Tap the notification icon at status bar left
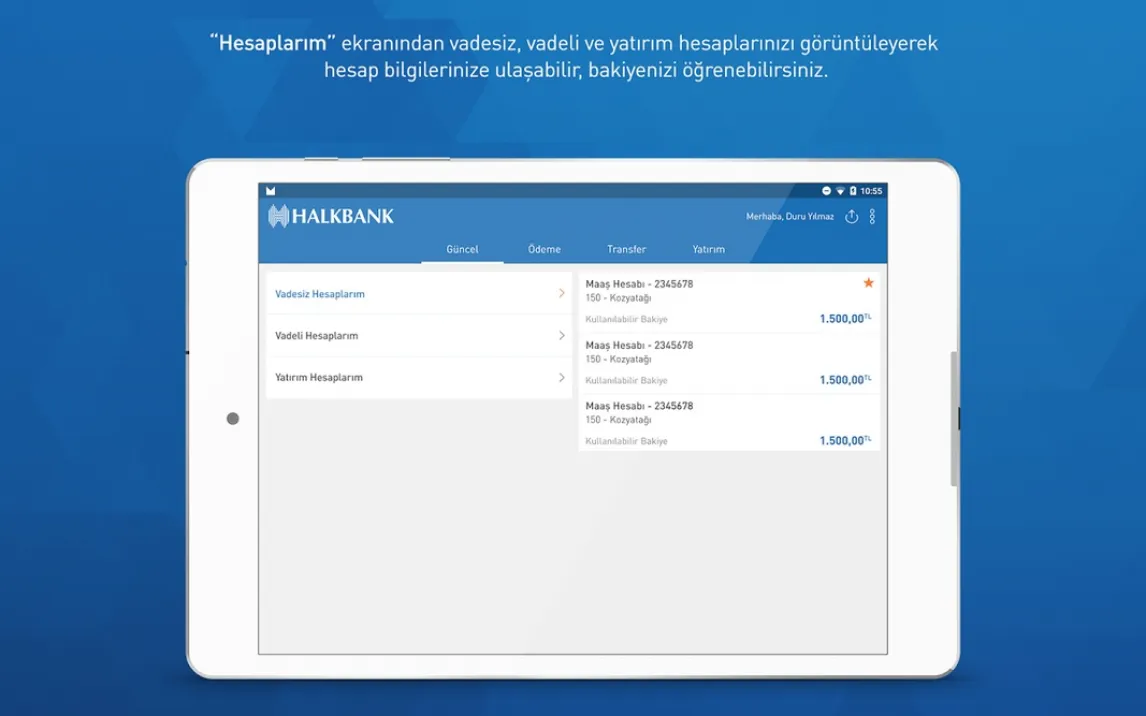 coord(270,191)
